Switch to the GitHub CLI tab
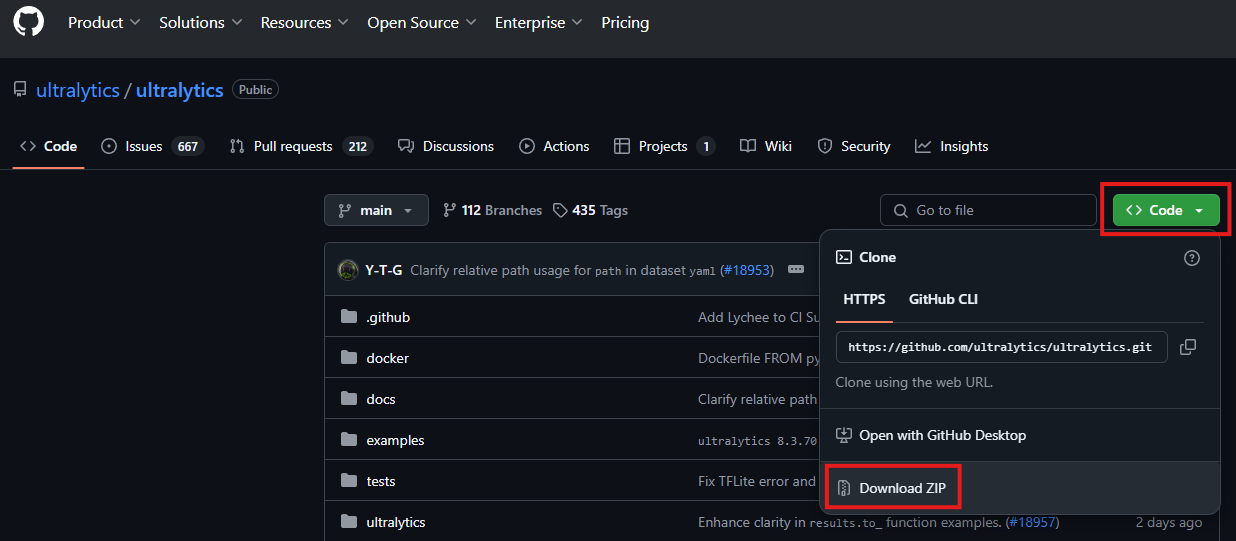Image resolution: width=1236 pixels, height=541 pixels. click(x=943, y=299)
